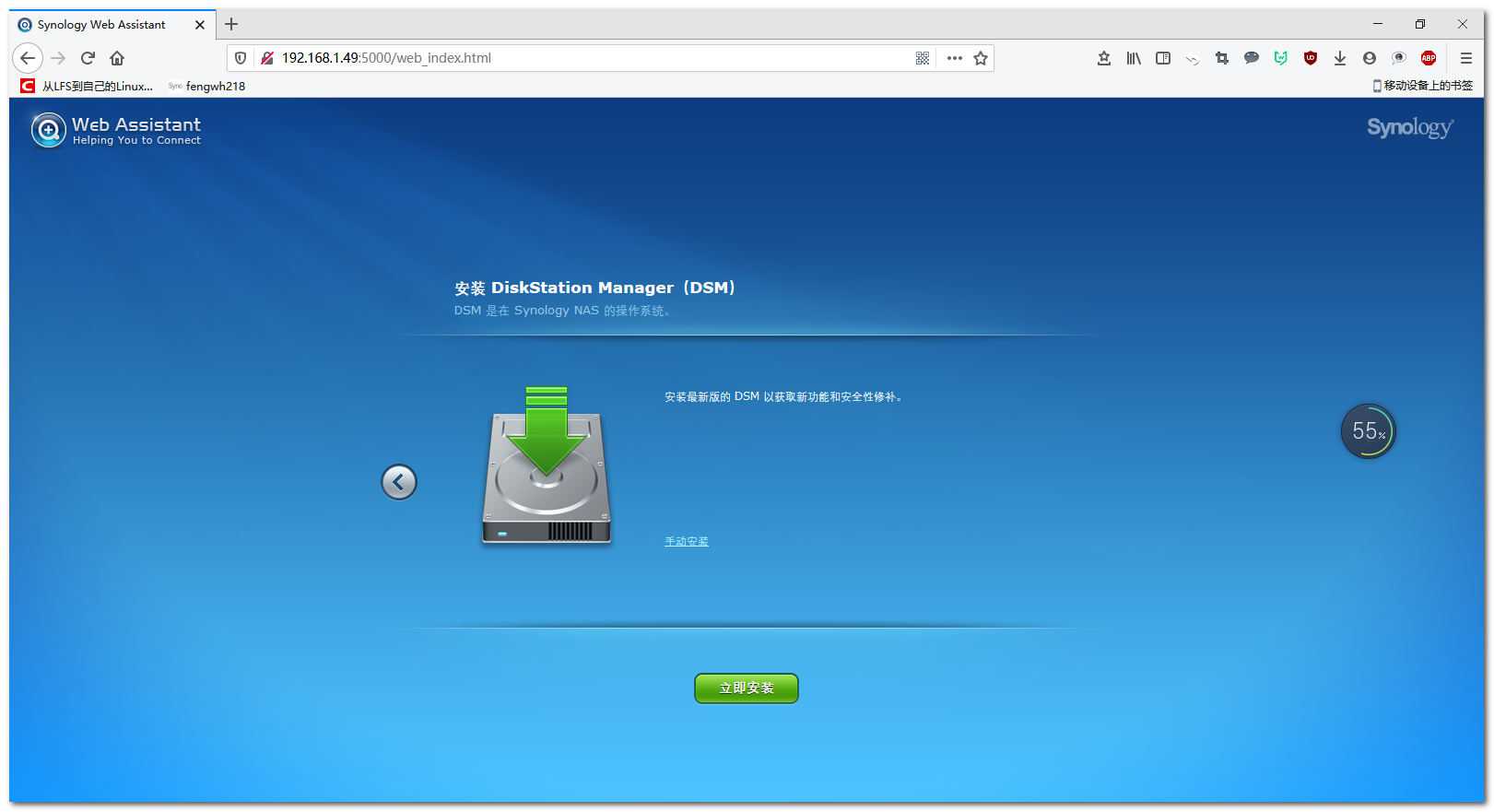This screenshot has height=812, width=1494.
Task: Open the fengwh218 bookmark
Action: (206, 86)
